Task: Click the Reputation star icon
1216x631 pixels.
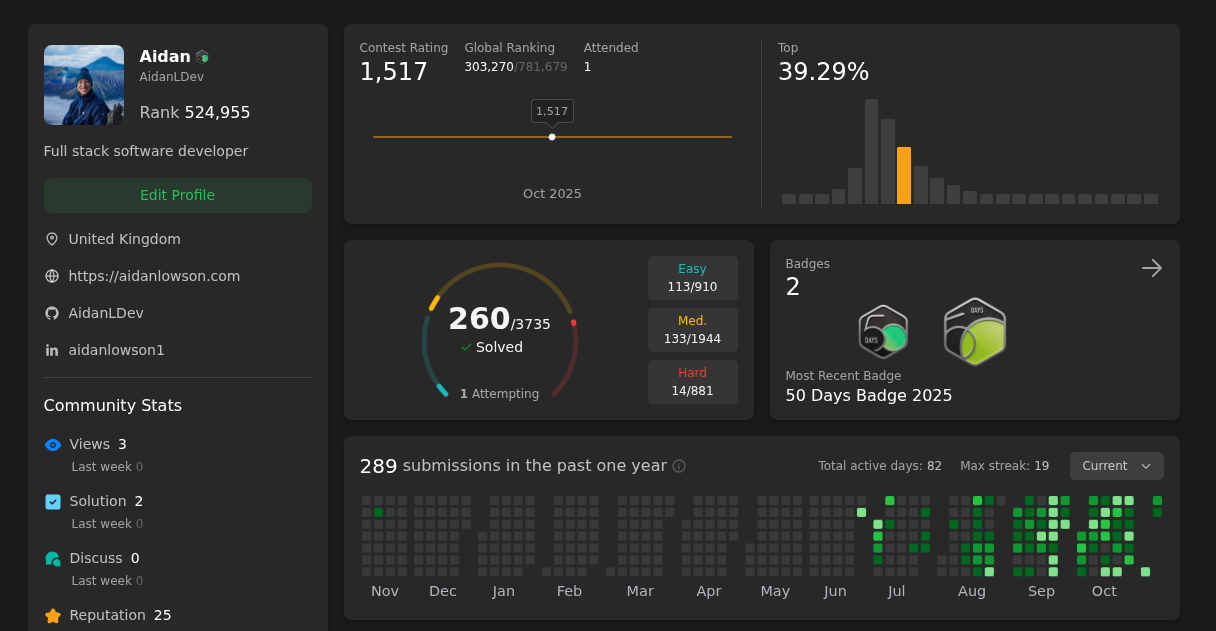Action: coord(52,615)
